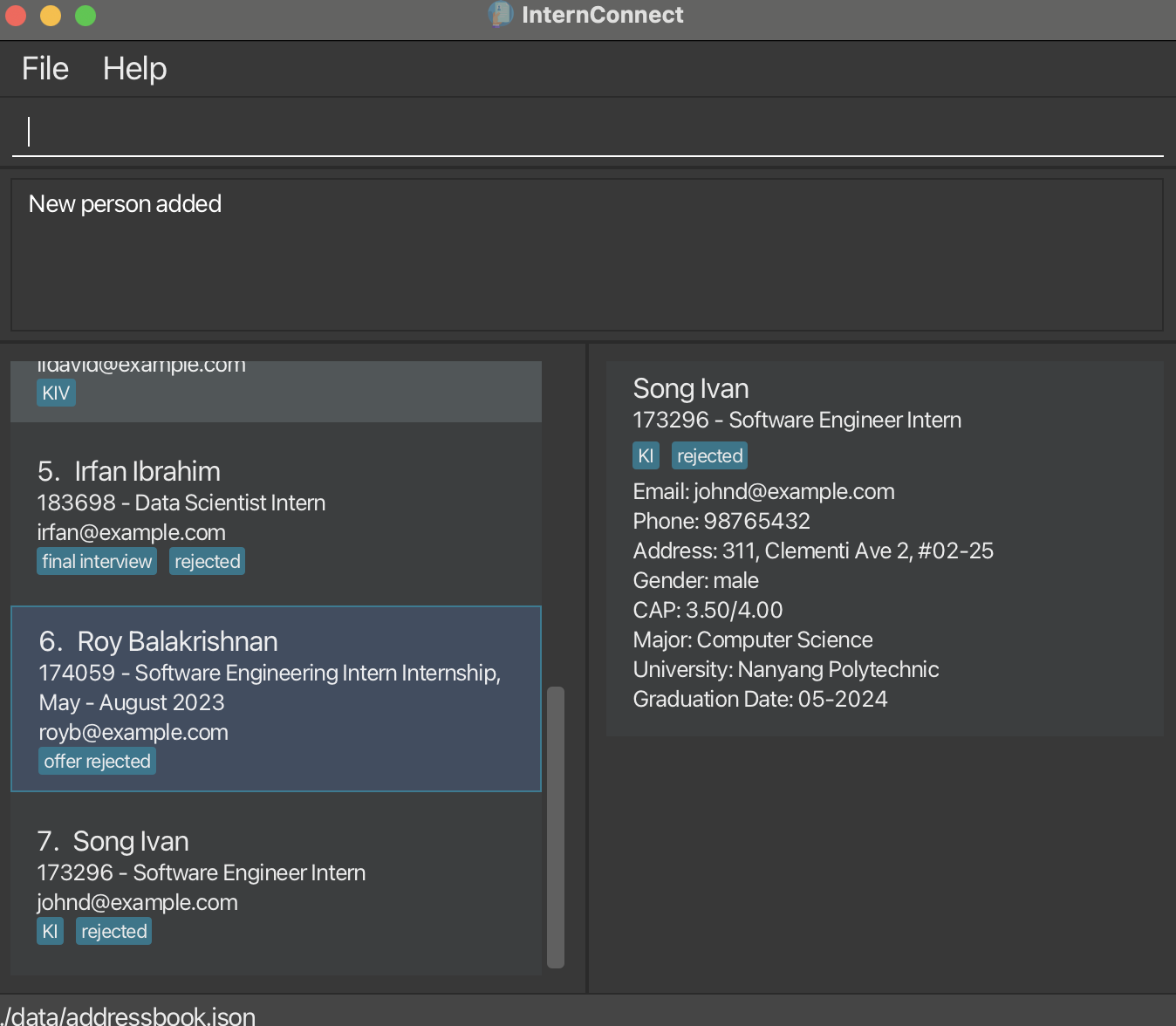
Task: Click the 'rejected' tag in detail panel
Action: (x=709, y=455)
